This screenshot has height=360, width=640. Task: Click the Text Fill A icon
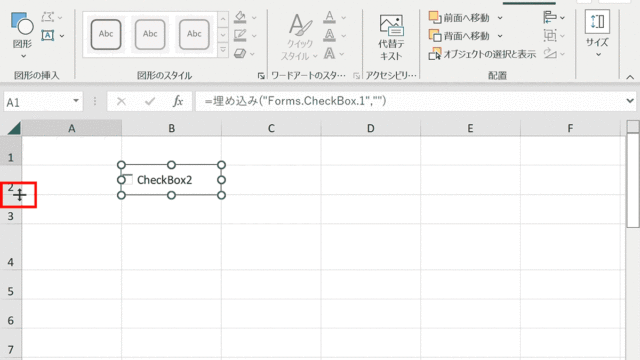coord(329,17)
